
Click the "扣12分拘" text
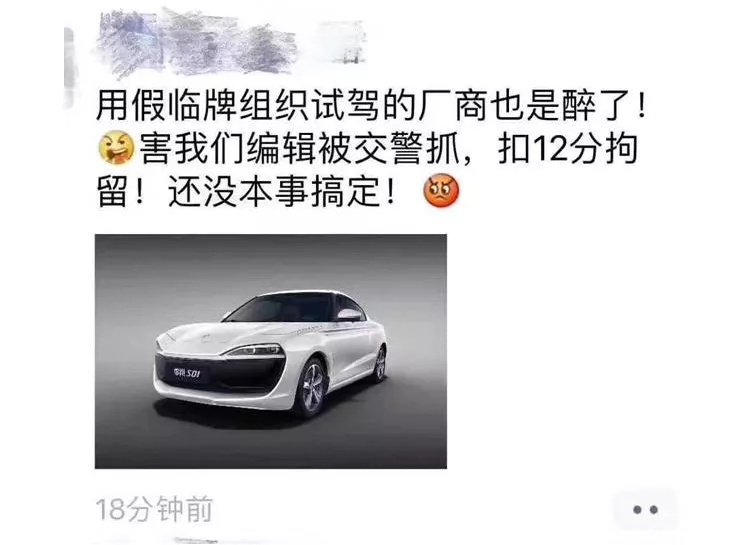coord(567,149)
